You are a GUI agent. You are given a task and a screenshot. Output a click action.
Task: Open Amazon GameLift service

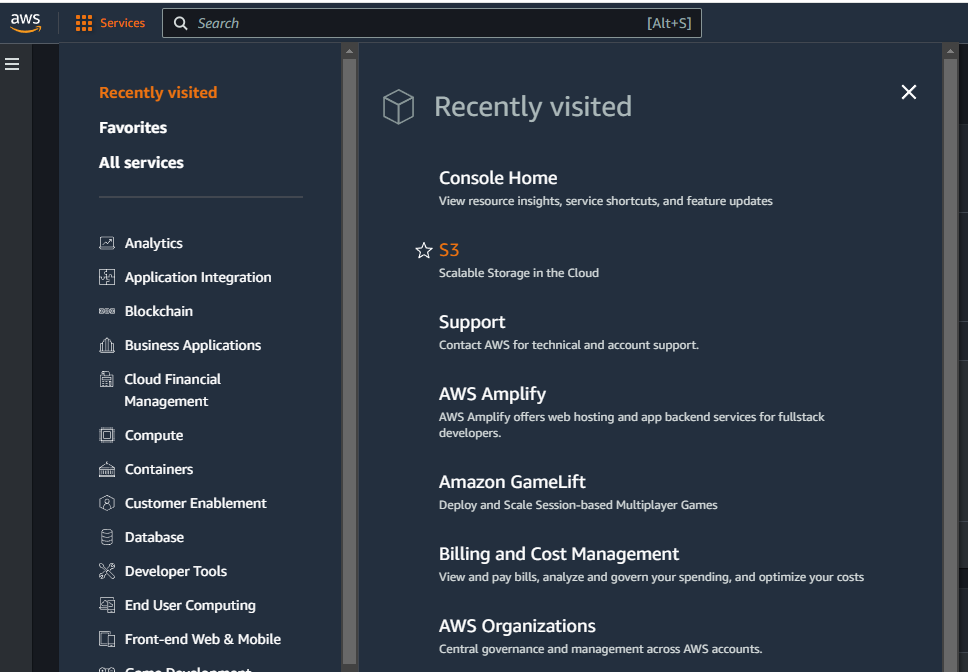512,481
